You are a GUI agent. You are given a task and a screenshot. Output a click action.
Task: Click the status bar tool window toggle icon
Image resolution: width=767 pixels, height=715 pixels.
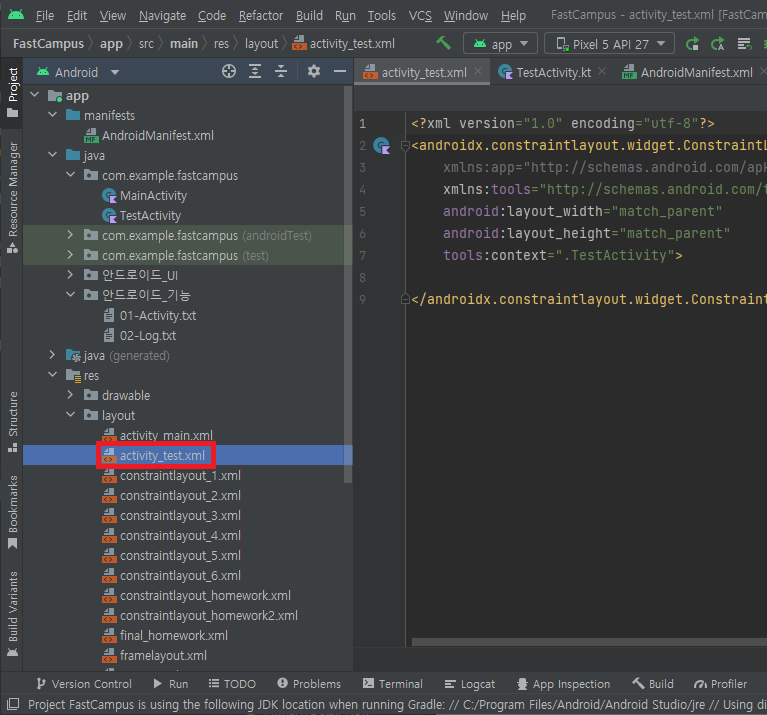click(x=13, y=704)
